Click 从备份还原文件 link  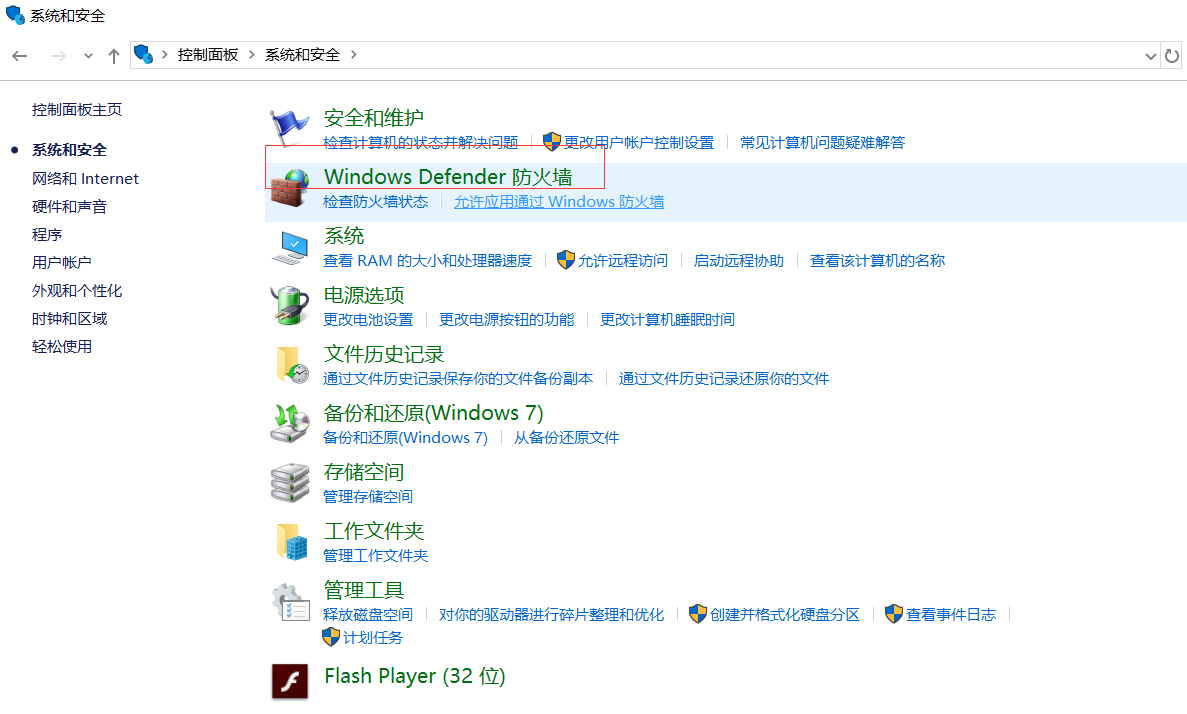click(x=566, y=438)
